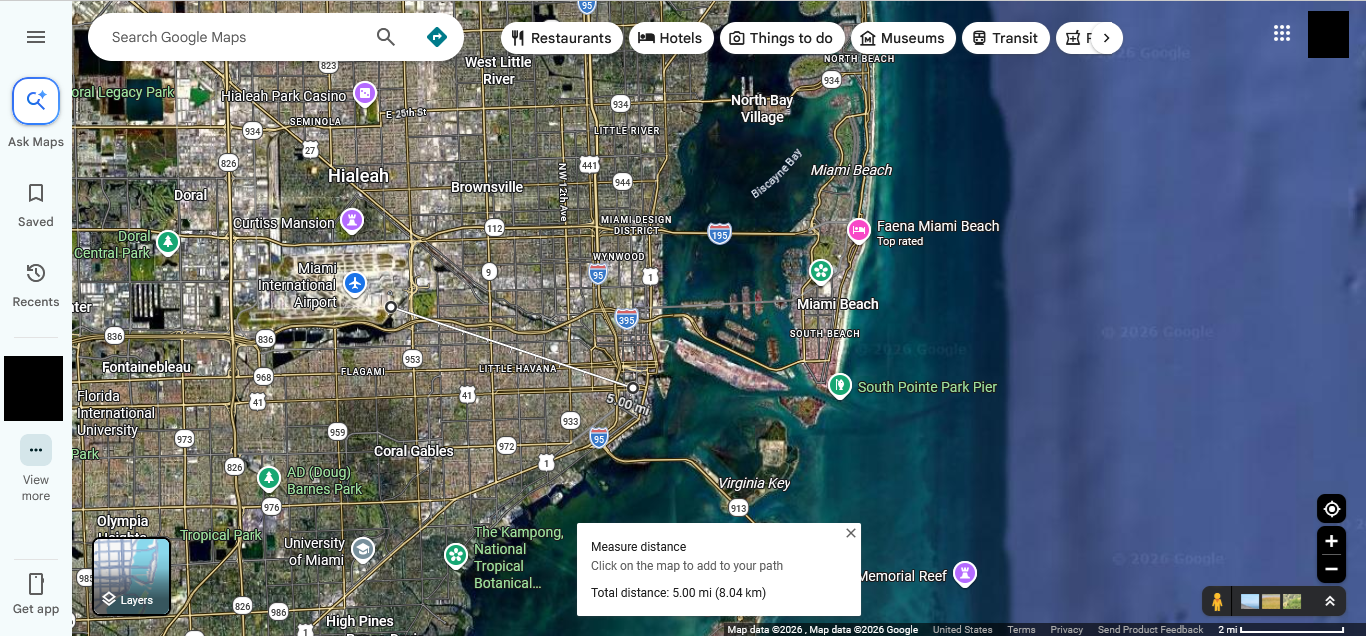This screenshot has width=1366, height=636.
Task: Select the Street View pegman
Action: pyautogui.click(x=1217, y=601)
